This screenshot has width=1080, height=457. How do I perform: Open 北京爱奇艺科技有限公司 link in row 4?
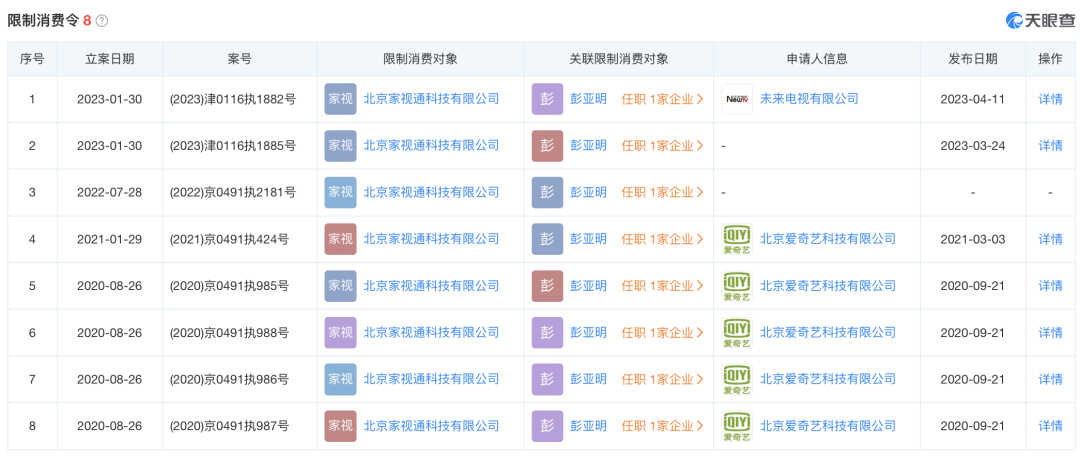828,239
